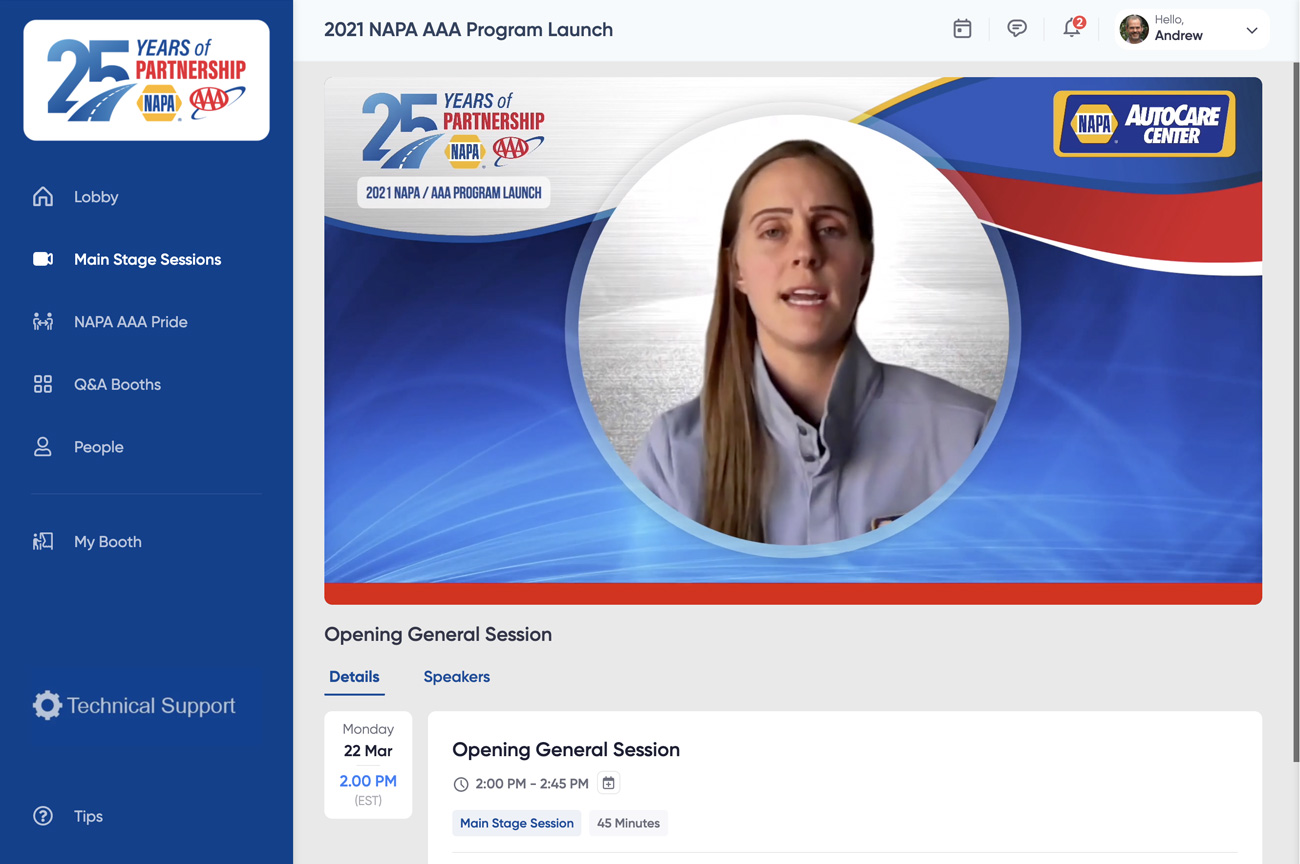This screenshot has height=864, width=1300.
Task: Click the Lobby home icon
Action: [43, 197]
